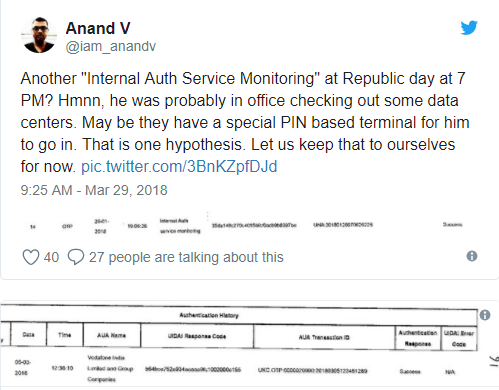The width and height of the screenshot is (499, 390).
Task: Click the 9:25 AM - Mar 29, 2018 timestamp
Action: (x=94, y=190)
